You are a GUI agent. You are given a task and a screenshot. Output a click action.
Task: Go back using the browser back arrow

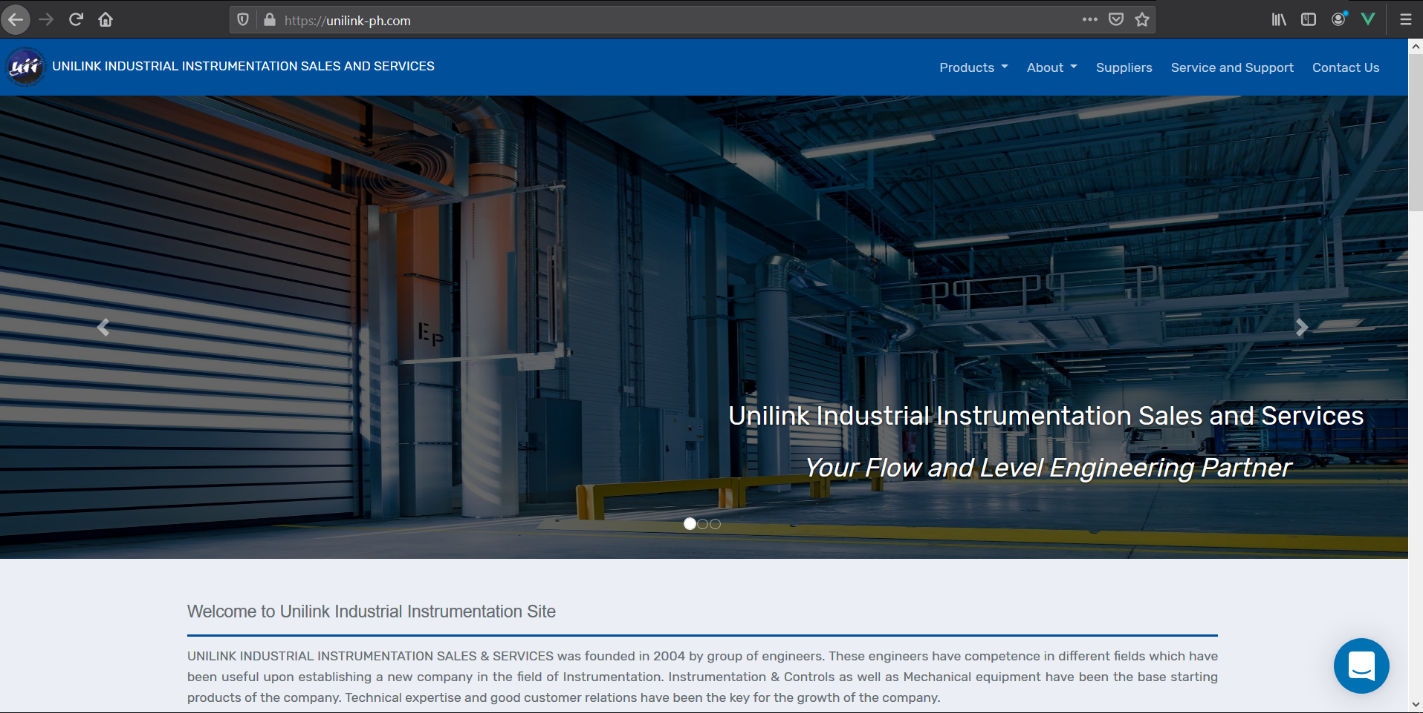point(16,19)
